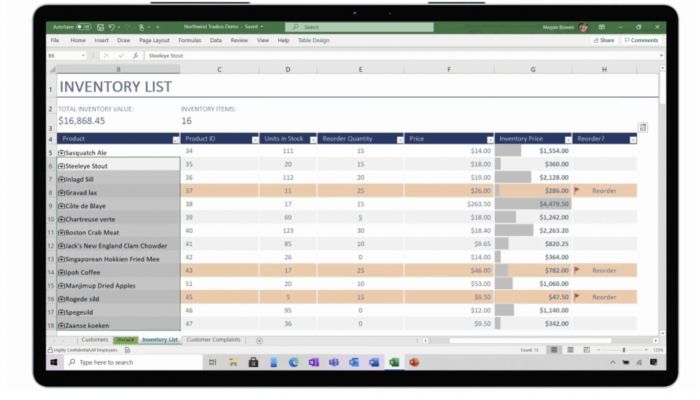Open the Inventory Price filter dropdown
The width and height of the screenshot is (700, 400).
click(568, 140)
